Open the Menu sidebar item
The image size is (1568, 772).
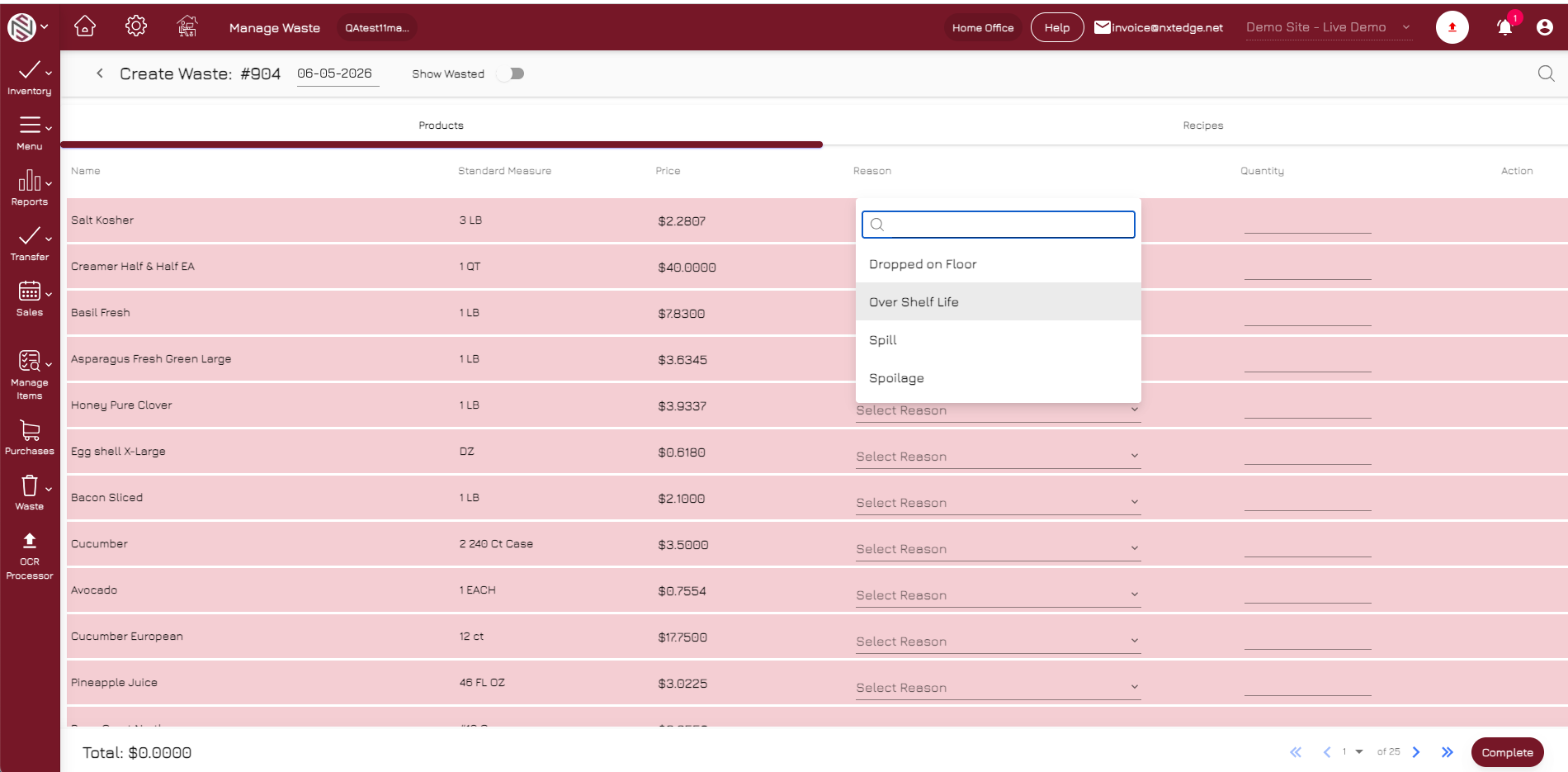[x=30, y=134]
